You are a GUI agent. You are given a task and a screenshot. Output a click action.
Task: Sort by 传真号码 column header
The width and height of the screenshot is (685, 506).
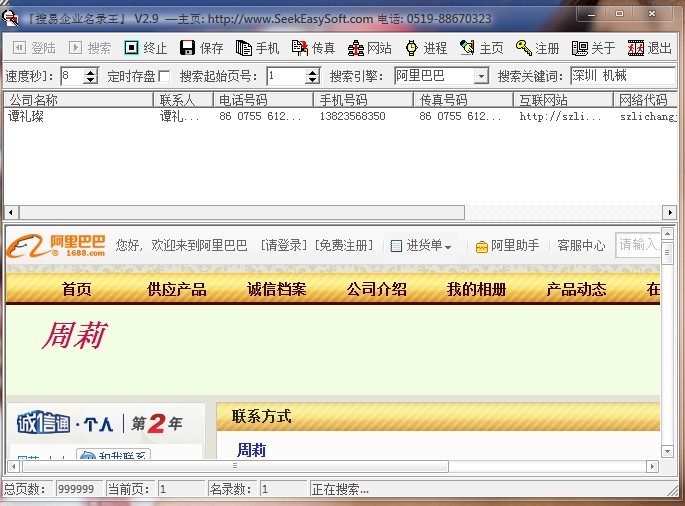click(463, 100)
